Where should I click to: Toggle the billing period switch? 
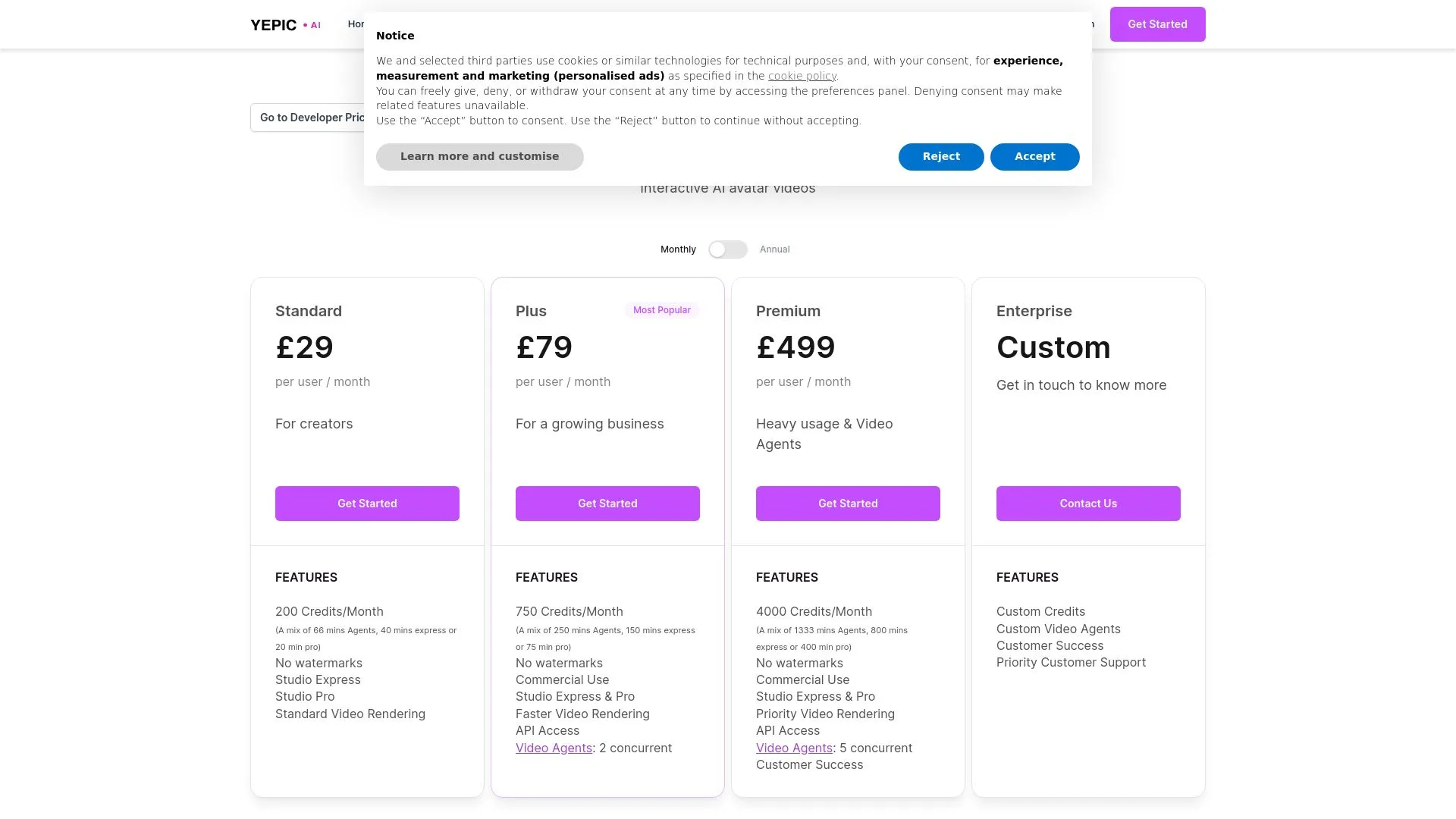(728, 249)
